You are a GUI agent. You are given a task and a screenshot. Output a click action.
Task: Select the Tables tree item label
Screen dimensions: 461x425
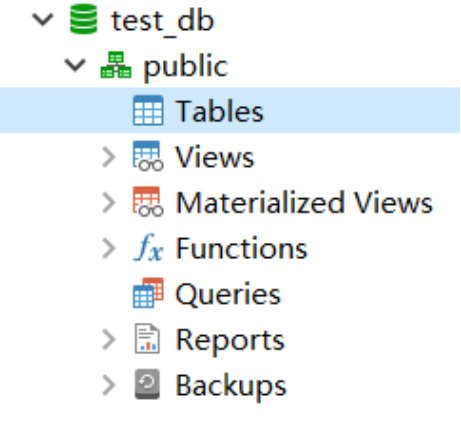[220, 111]
